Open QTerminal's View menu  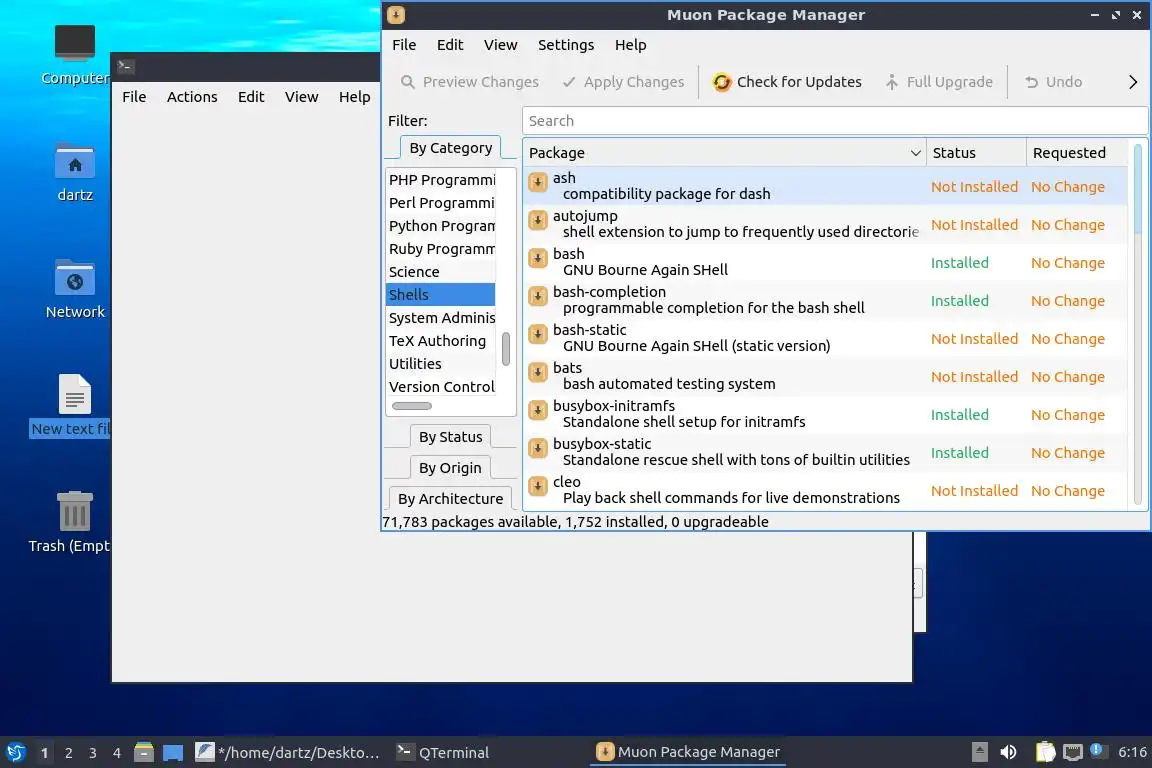pyautogui.click(x=301, y=97)
